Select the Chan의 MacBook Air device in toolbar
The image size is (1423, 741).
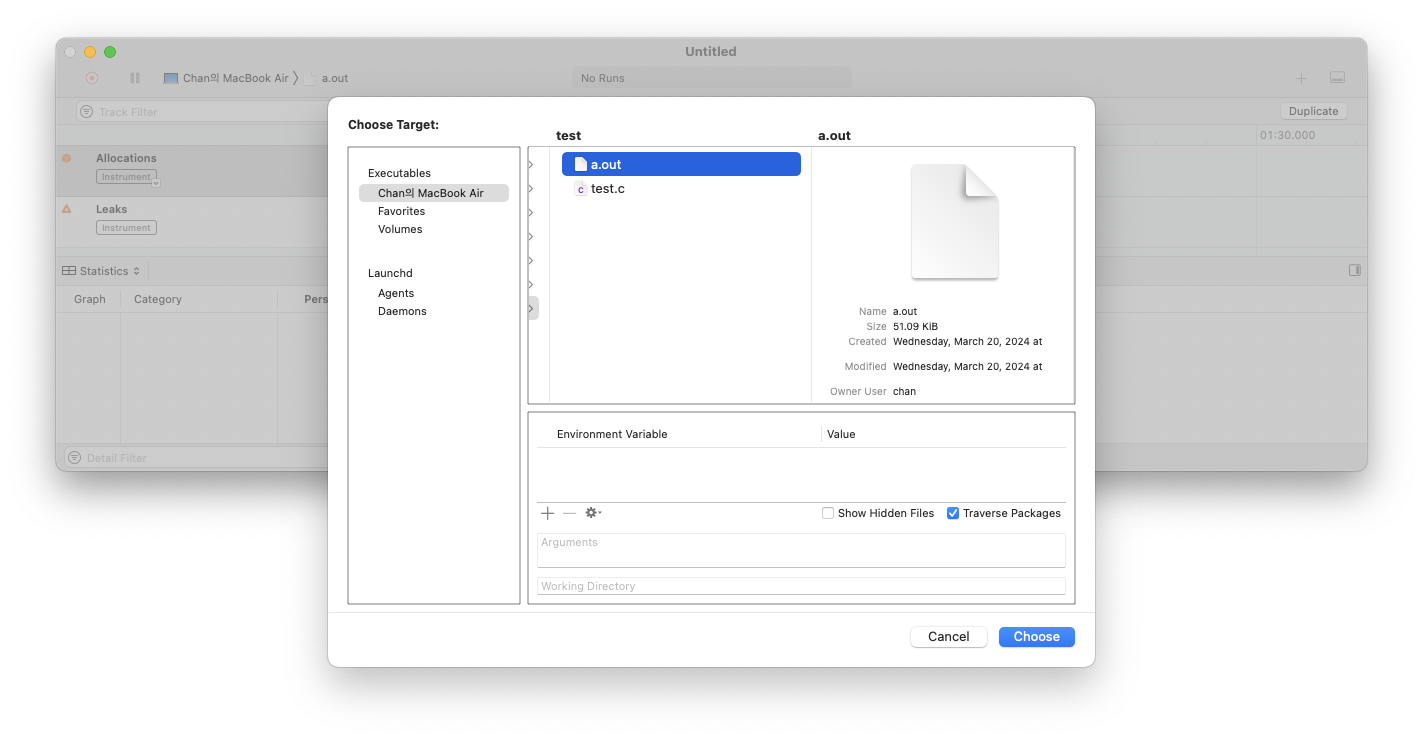(x=226, y=78)
